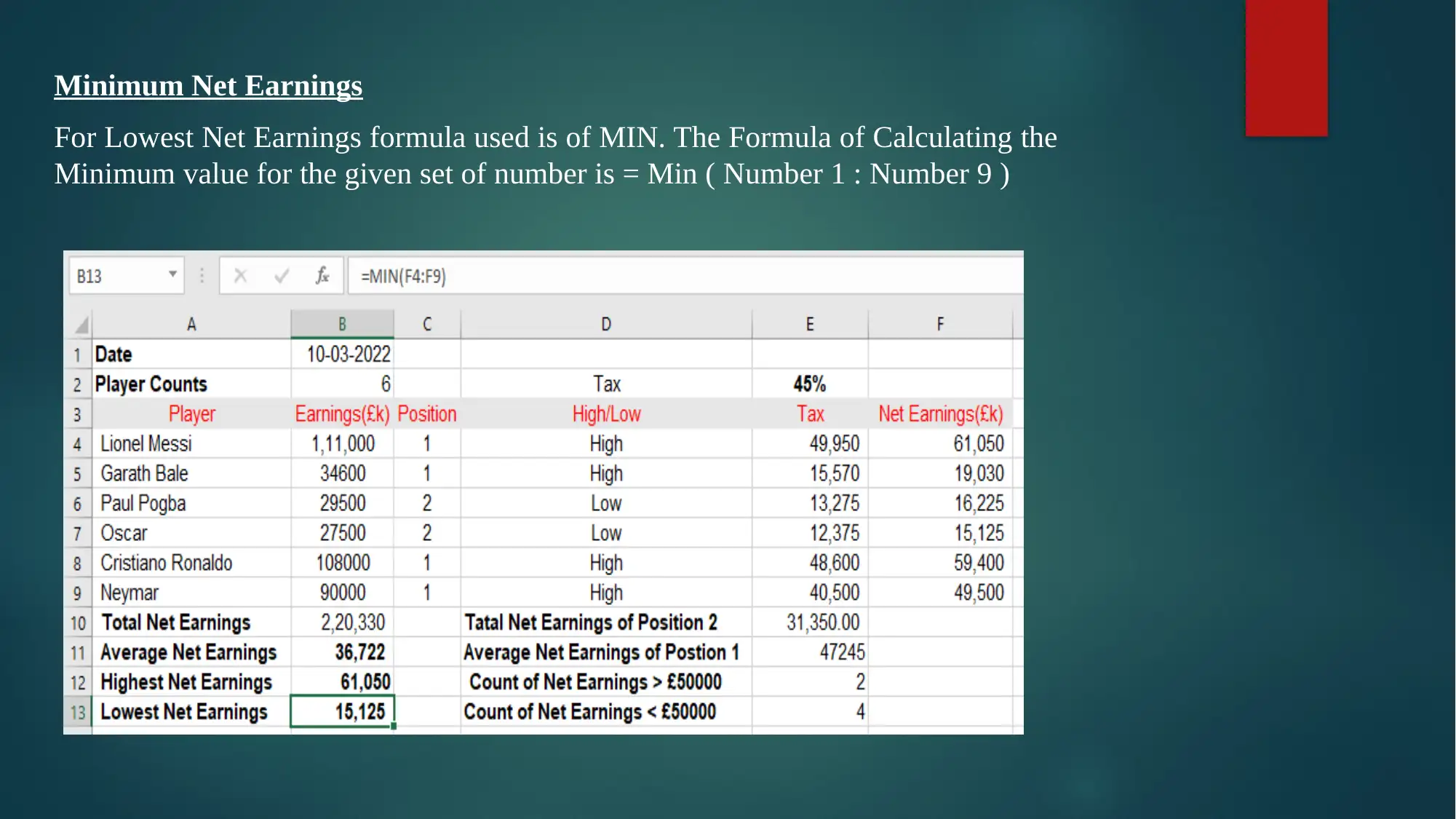
Task: Click tax cell 12,375
Action: (810, 534)
